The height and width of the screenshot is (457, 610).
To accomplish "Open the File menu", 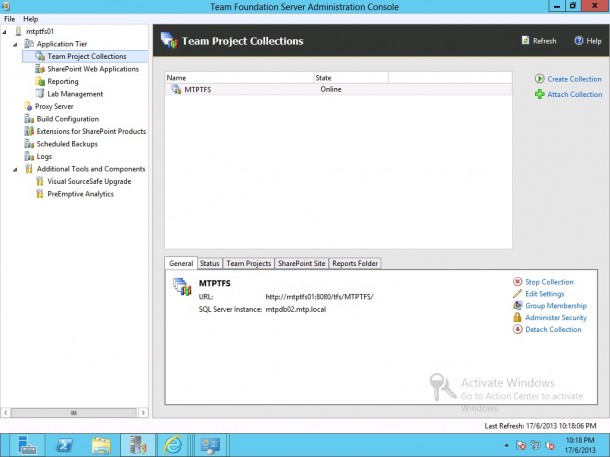I will (x=9, y=19).
